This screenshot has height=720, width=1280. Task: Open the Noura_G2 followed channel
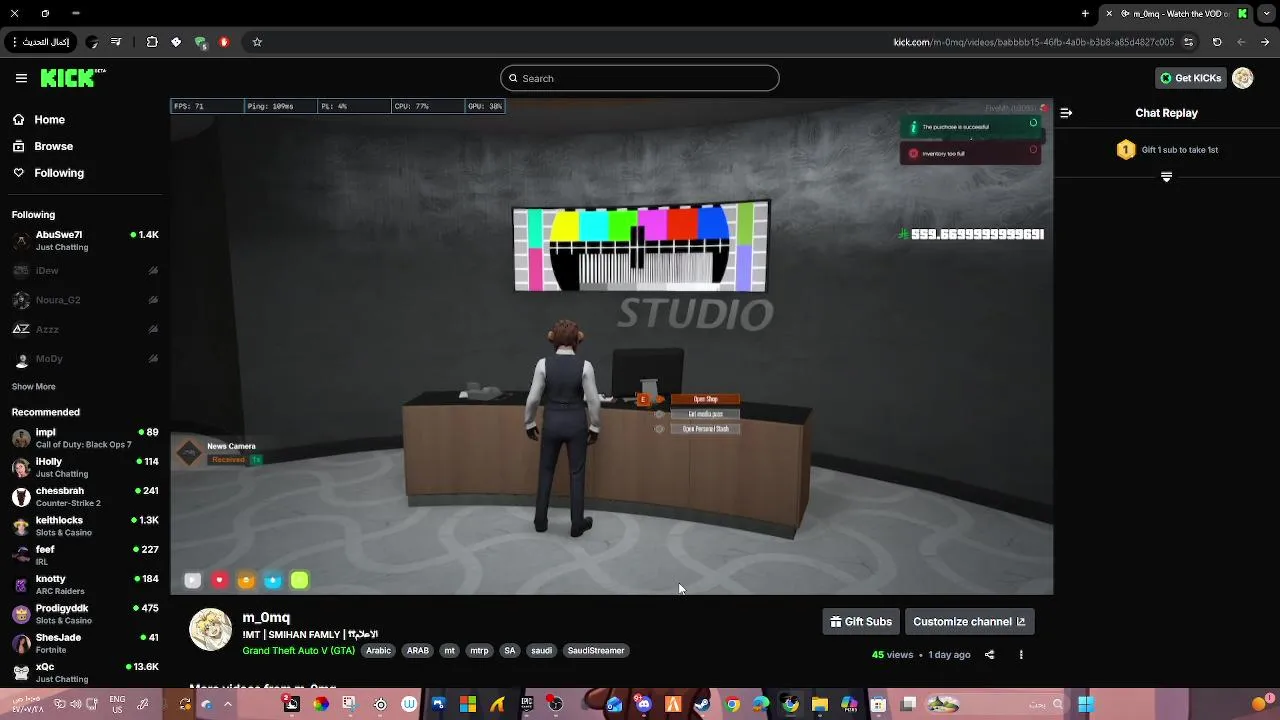(x=85, y=300)
